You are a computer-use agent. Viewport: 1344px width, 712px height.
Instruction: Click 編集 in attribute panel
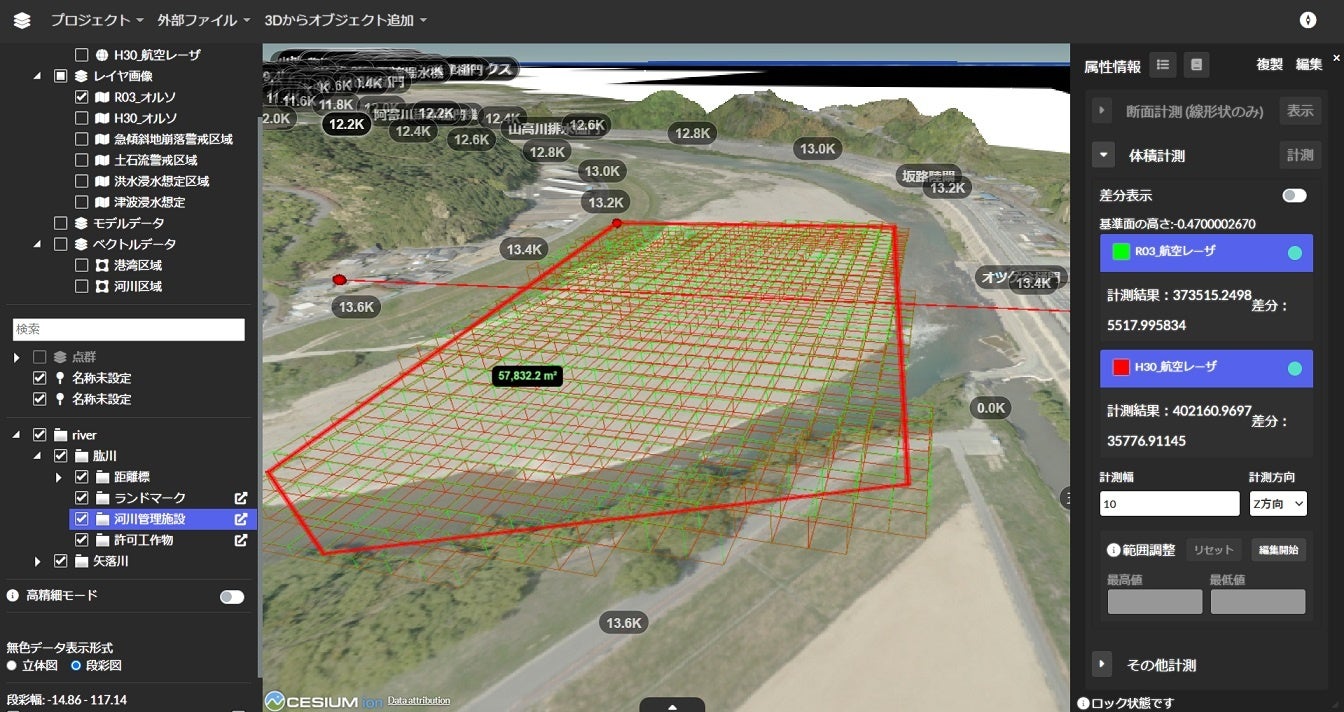(1310, 65)
